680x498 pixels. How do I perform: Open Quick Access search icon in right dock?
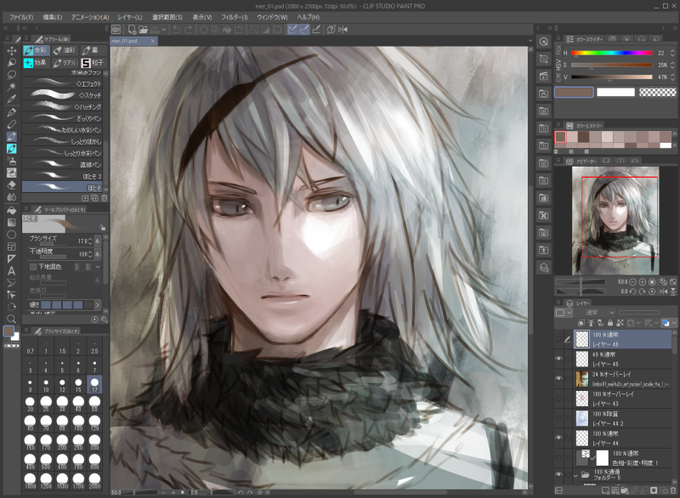point(543,42)
